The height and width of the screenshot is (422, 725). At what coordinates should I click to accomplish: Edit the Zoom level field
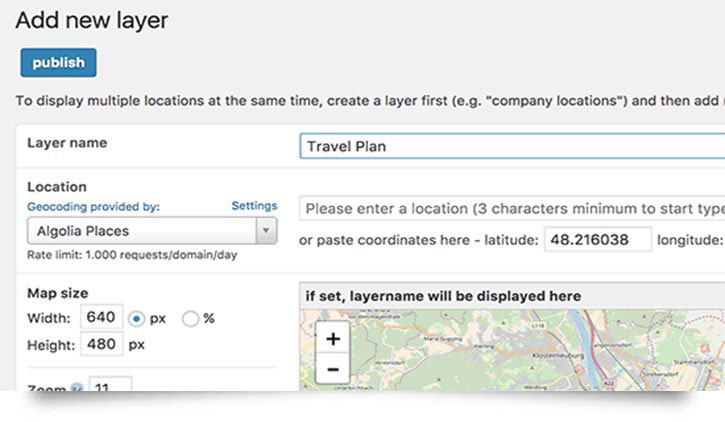tap(110, 385)
